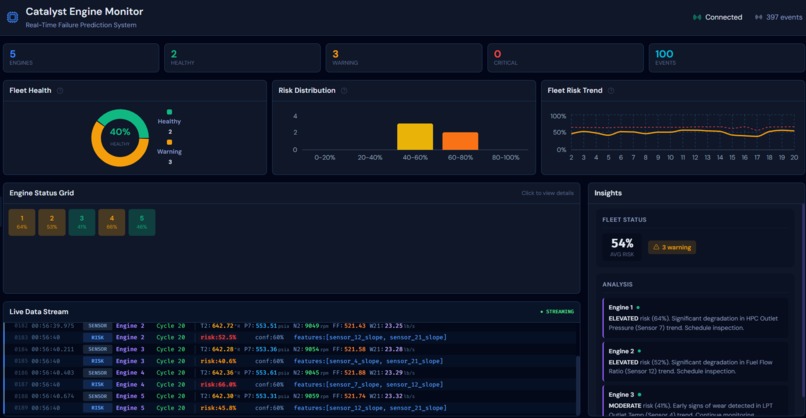Viewport: 806px width, 418px height.
Task: Click the Connected status signal icon
Action: pos(697,17)
